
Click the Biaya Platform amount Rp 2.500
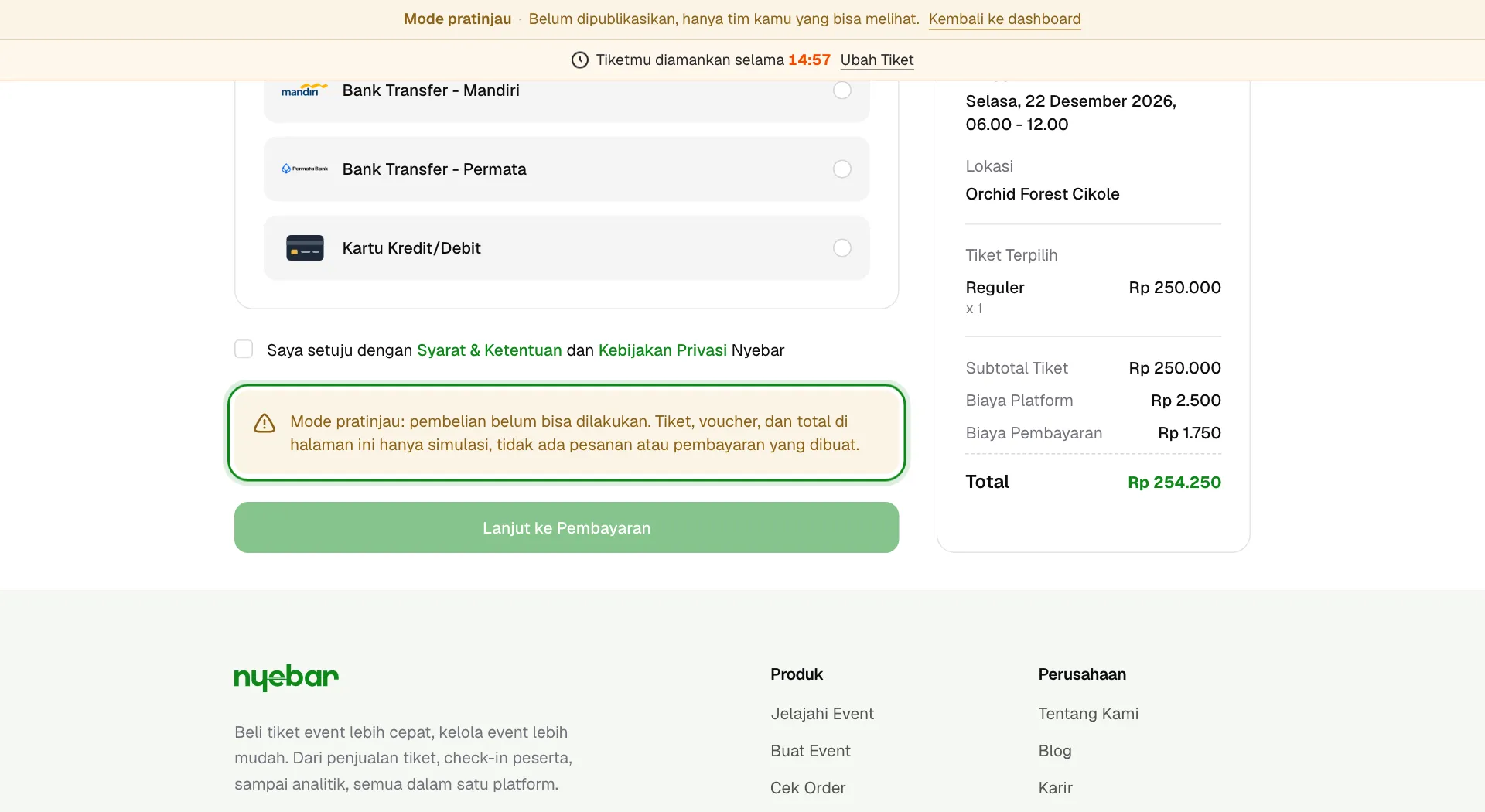[1186, 400]
